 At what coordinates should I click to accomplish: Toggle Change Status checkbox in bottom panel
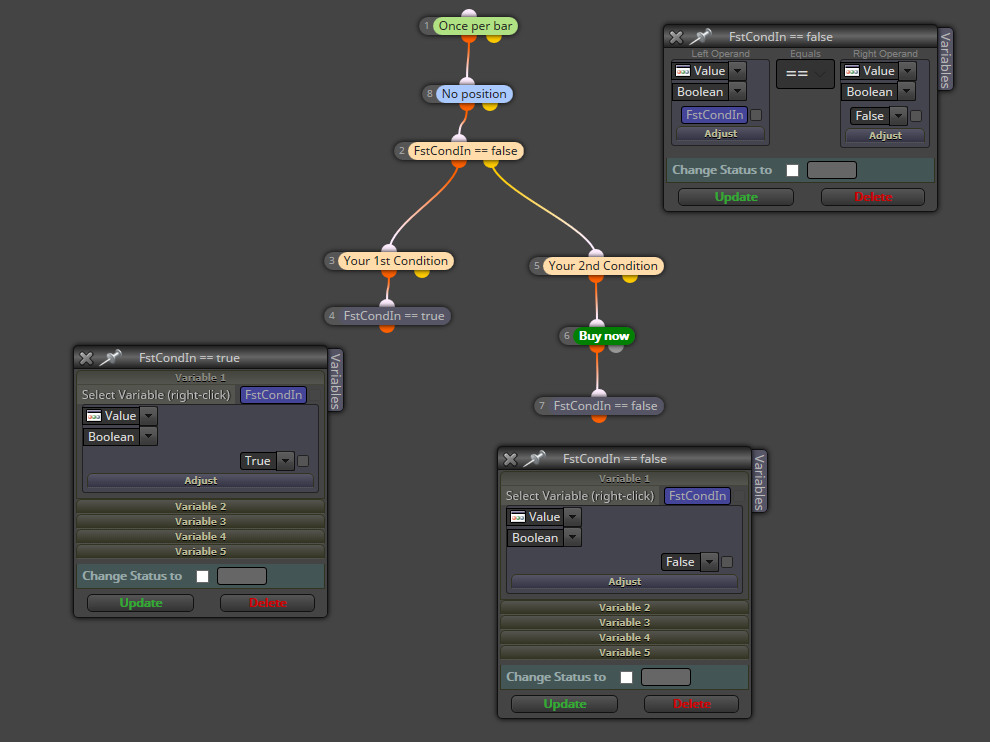[627, 677]
